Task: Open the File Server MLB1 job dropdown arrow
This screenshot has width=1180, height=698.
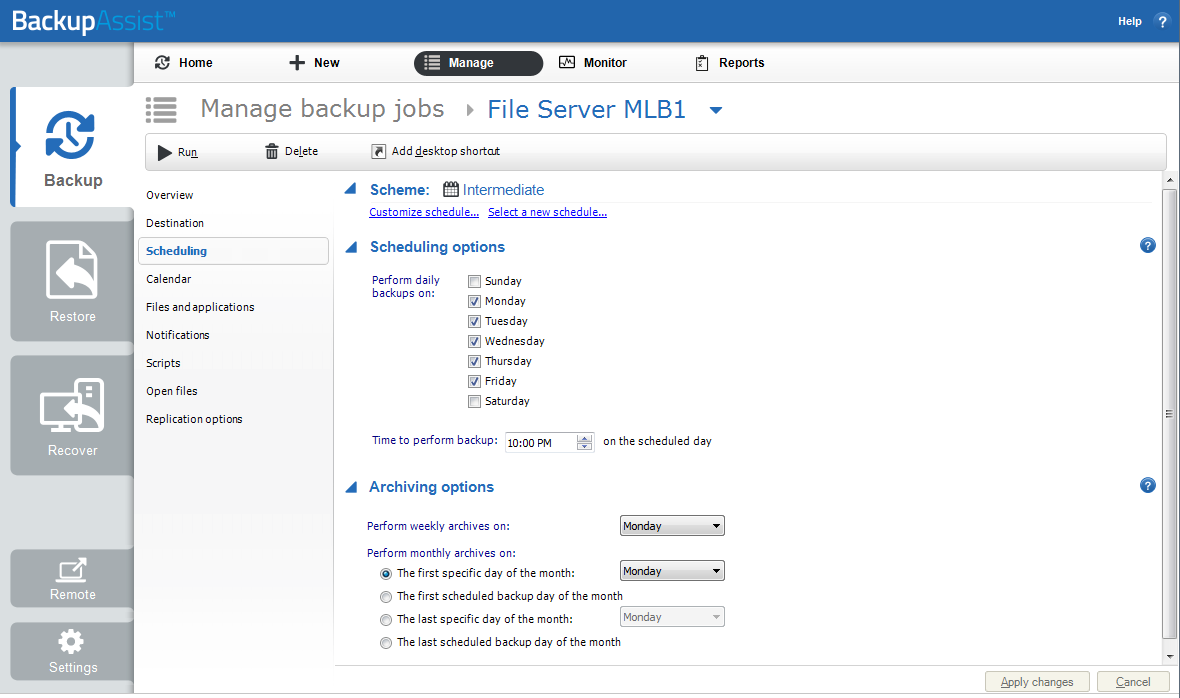Action: (716, 111)
